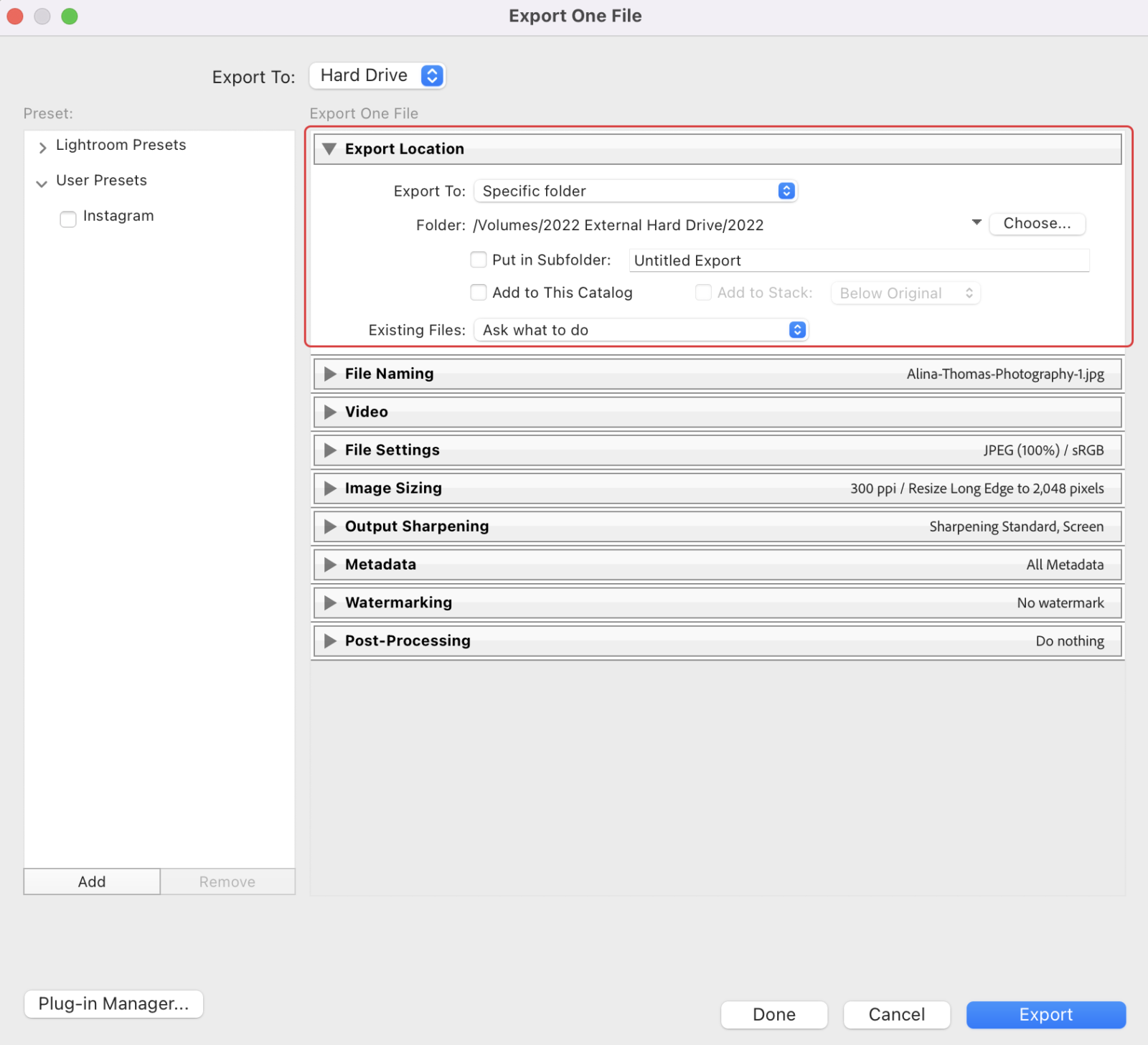Open the Plug-in Manager

click(113, 1003)
